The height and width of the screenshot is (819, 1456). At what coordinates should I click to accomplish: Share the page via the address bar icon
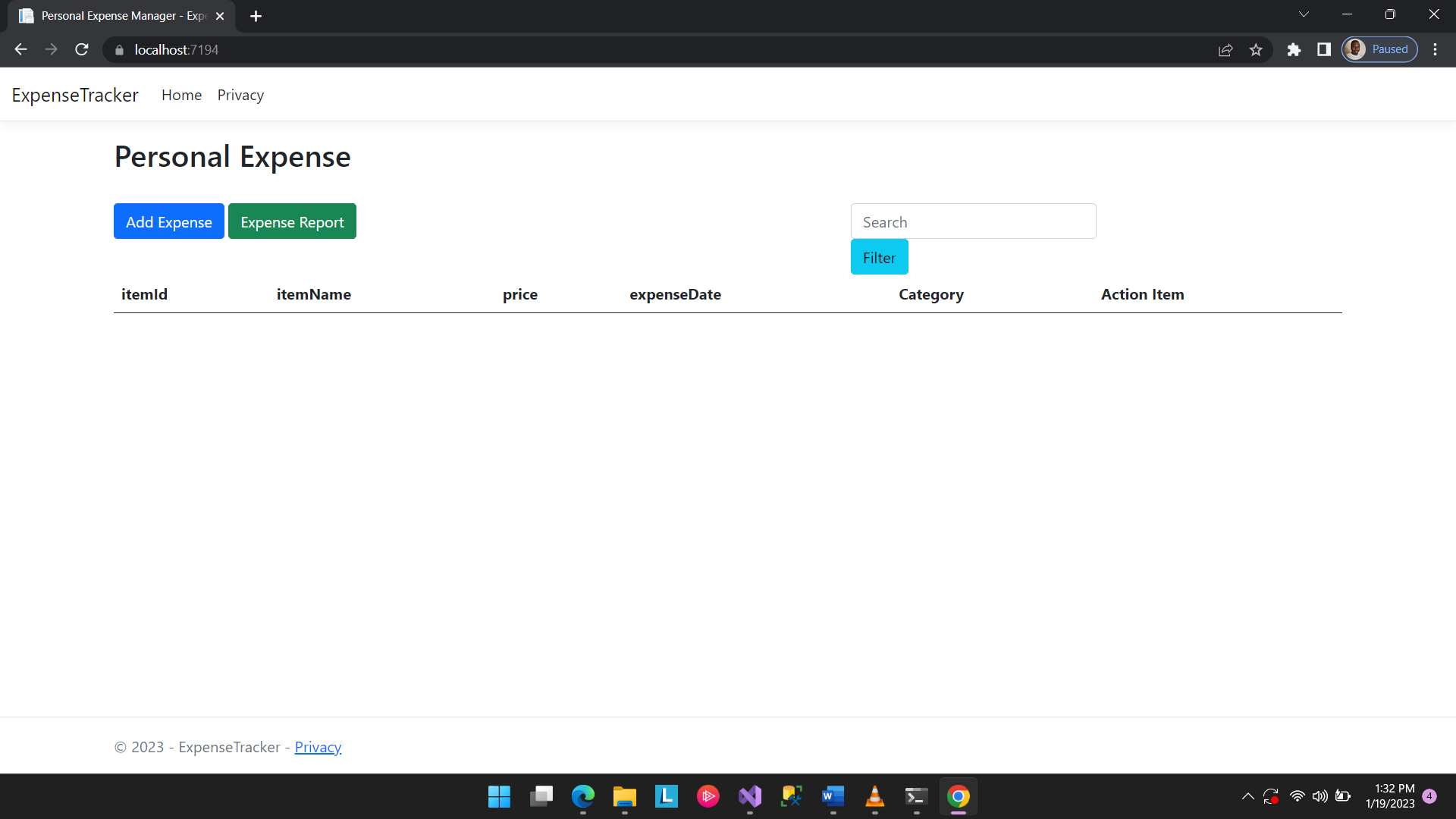(1225, 49)
